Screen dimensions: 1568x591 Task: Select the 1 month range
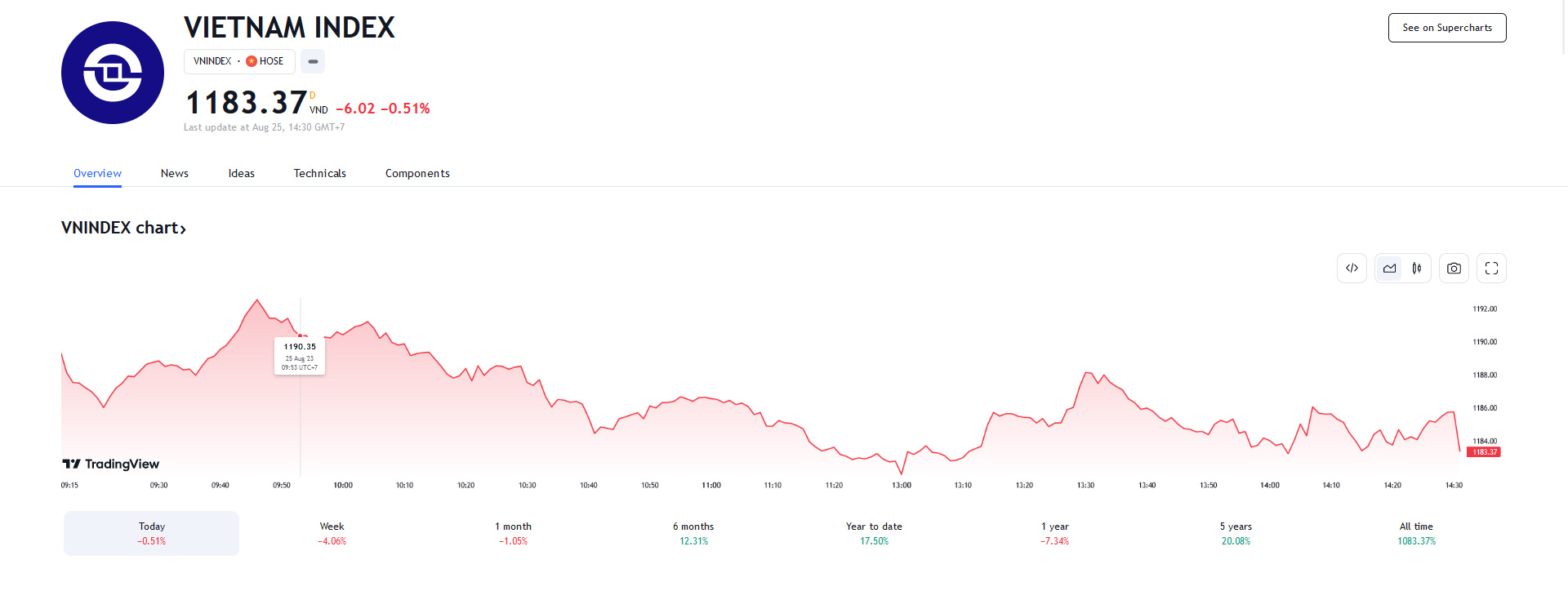[513, 533]
